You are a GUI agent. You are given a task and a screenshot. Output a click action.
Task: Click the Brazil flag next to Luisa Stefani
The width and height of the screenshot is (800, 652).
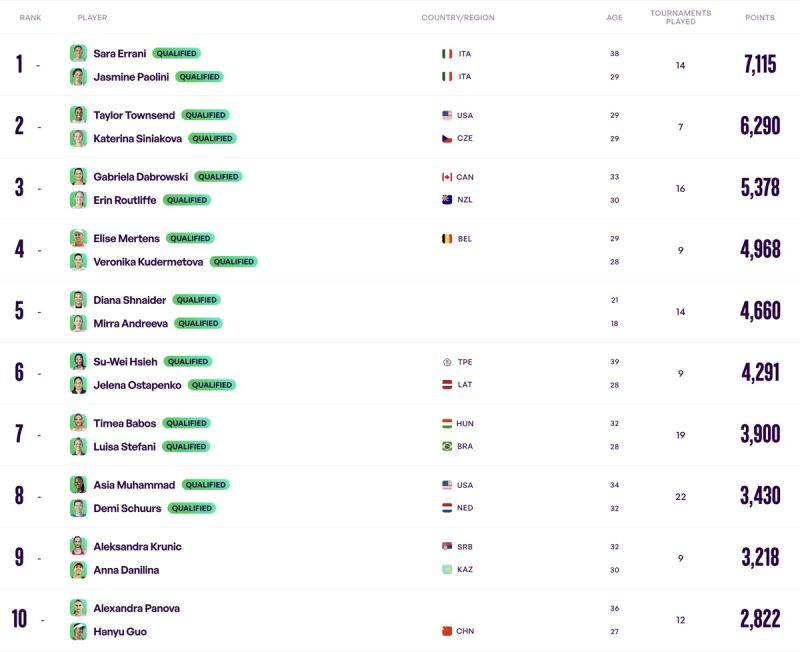click(x=447, y=446)
